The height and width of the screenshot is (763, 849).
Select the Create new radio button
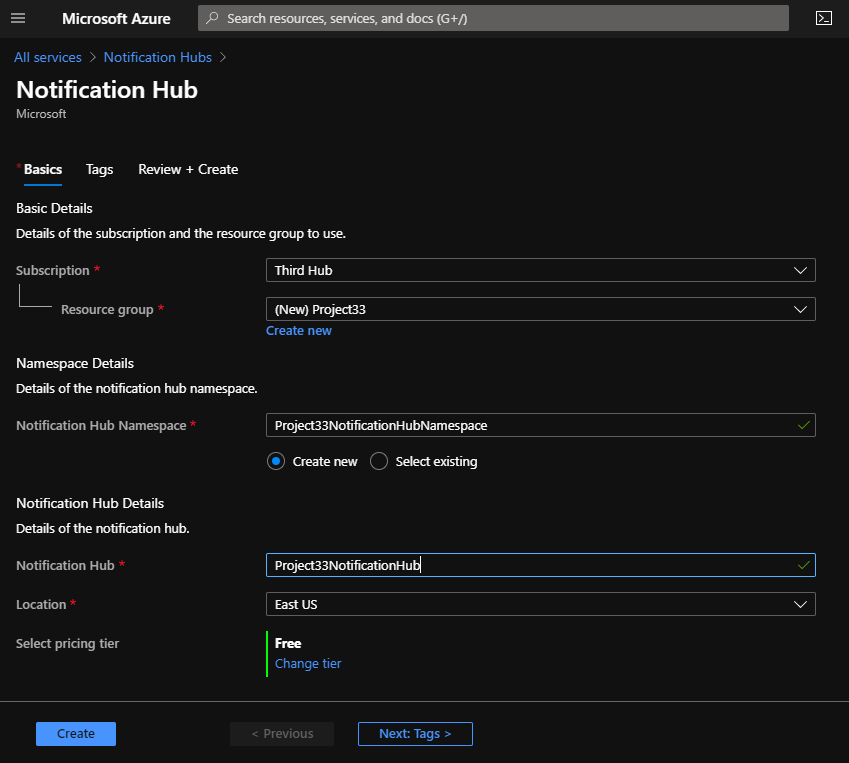[x=276, y=461]
